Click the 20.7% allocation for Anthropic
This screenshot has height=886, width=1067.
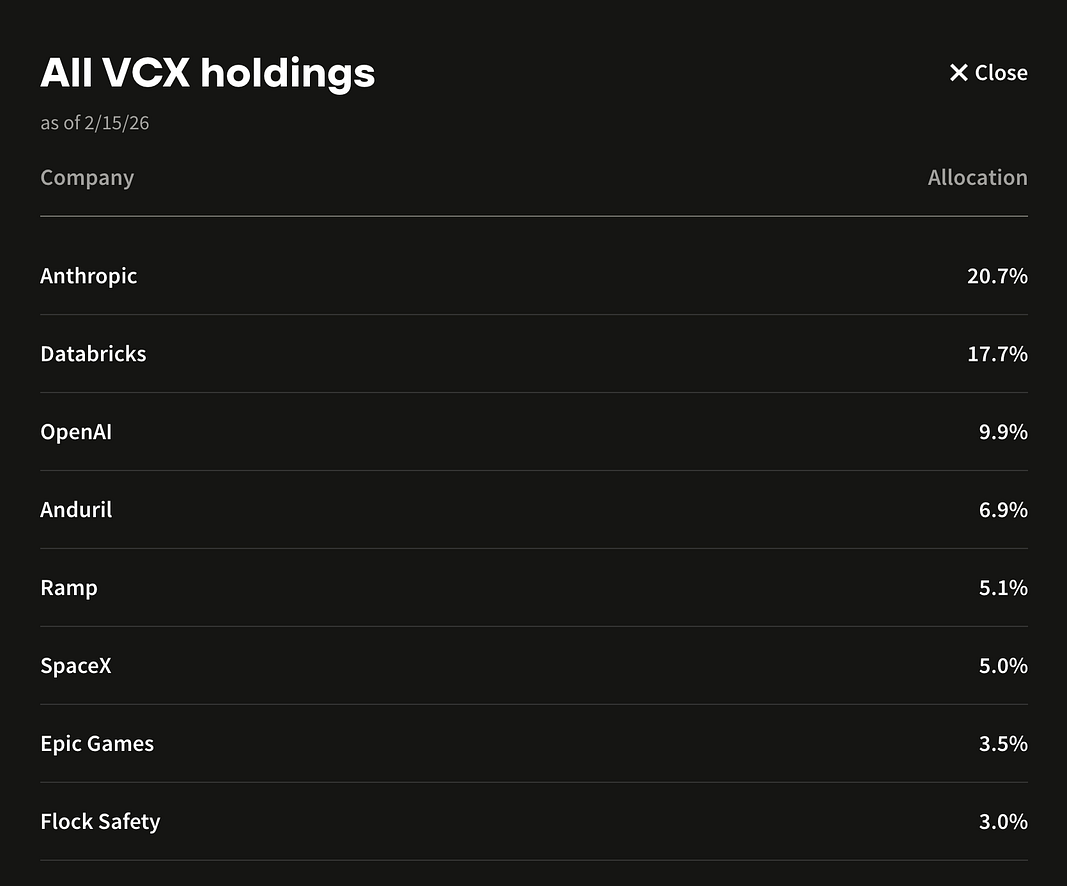[998, 276]
